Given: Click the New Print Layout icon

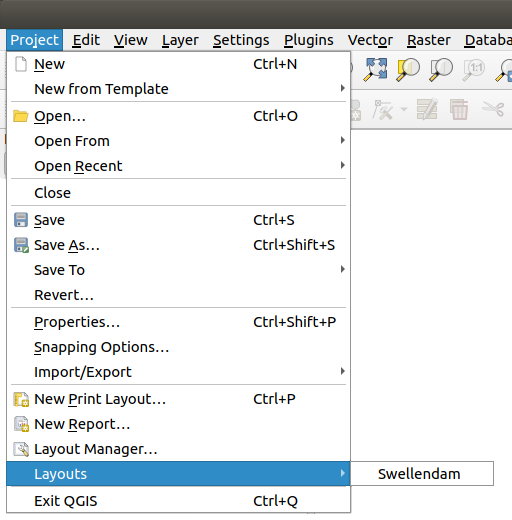Looking at the screenshot, I should (x=21, y=399).
